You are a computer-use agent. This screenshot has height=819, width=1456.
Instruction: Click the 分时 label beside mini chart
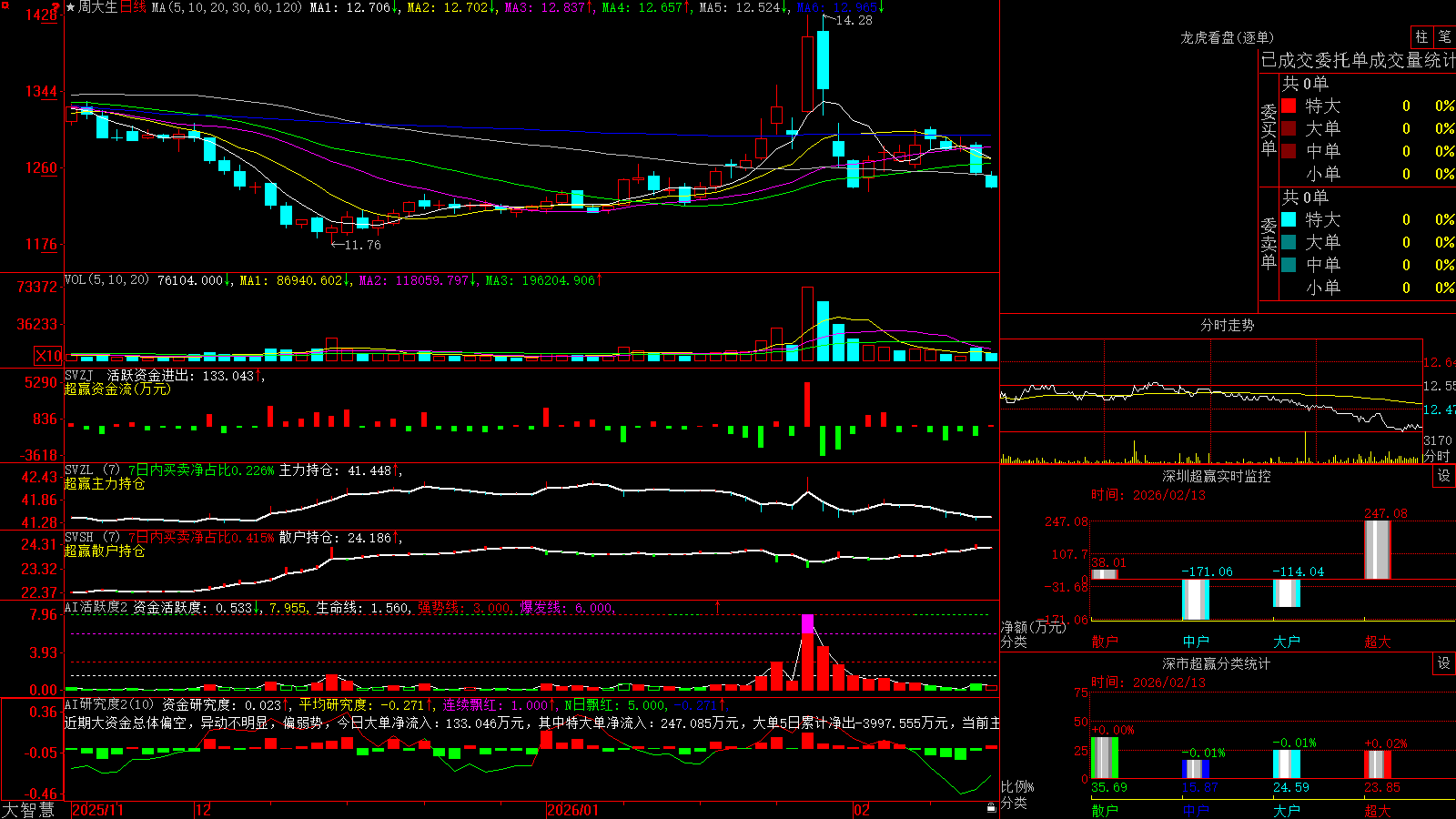pos(1437,455)
